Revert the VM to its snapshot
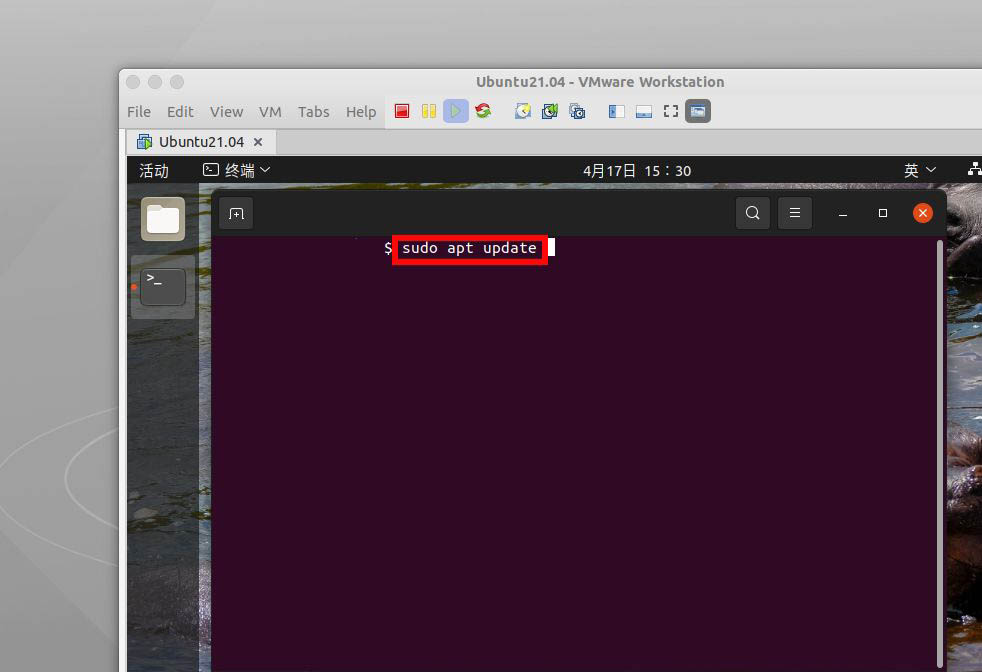This screenshot has width=982, height=672. pos(550,111)
